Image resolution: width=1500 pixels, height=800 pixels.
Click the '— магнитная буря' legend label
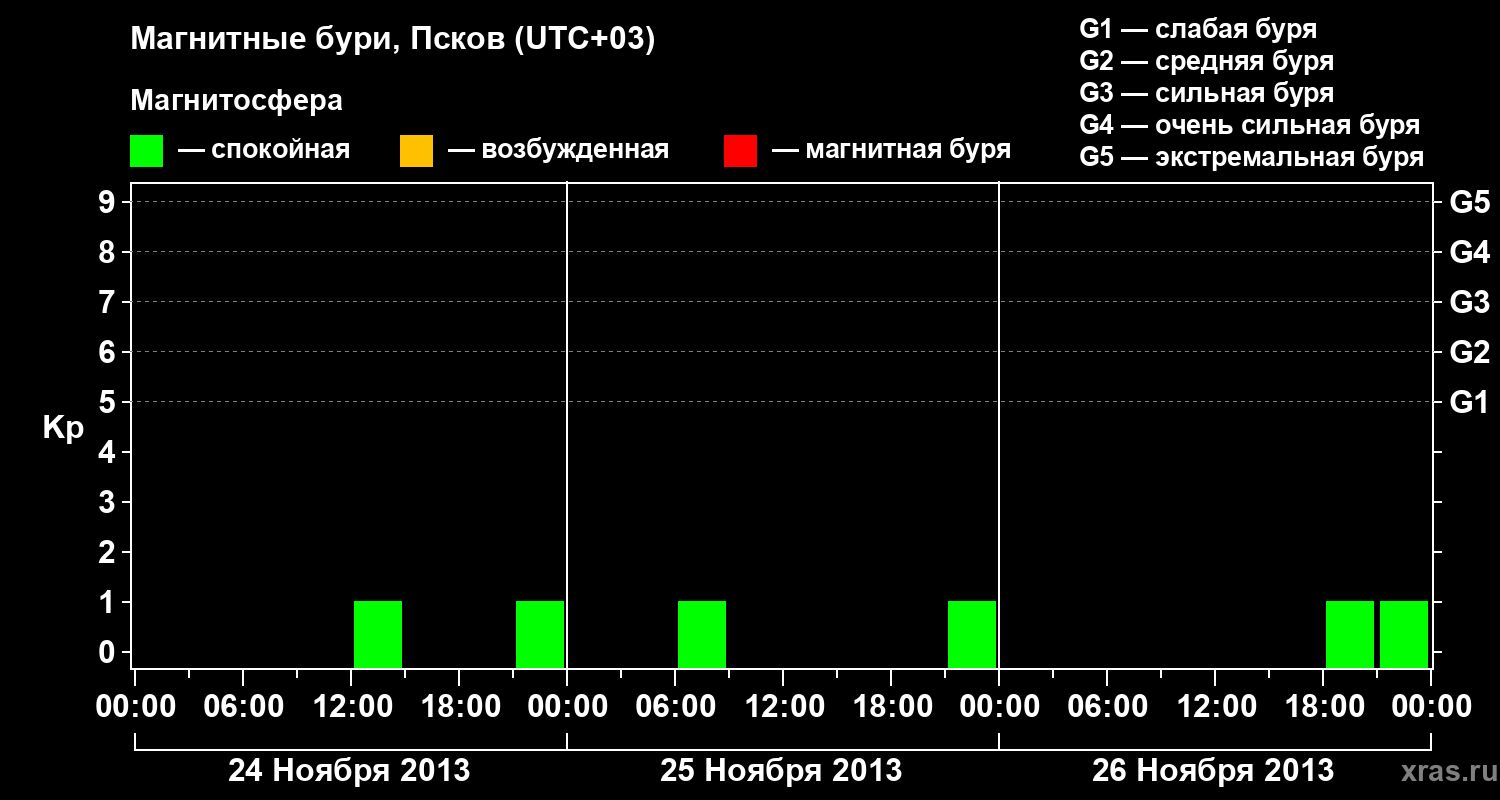tap(891, 150)
